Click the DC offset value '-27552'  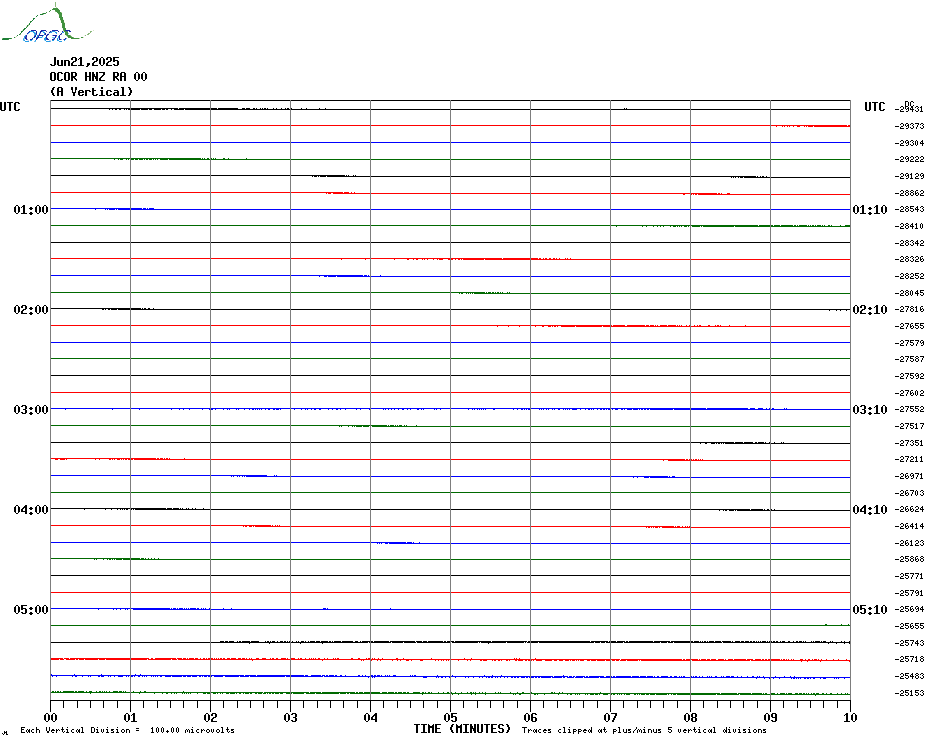tap(909, 409)
